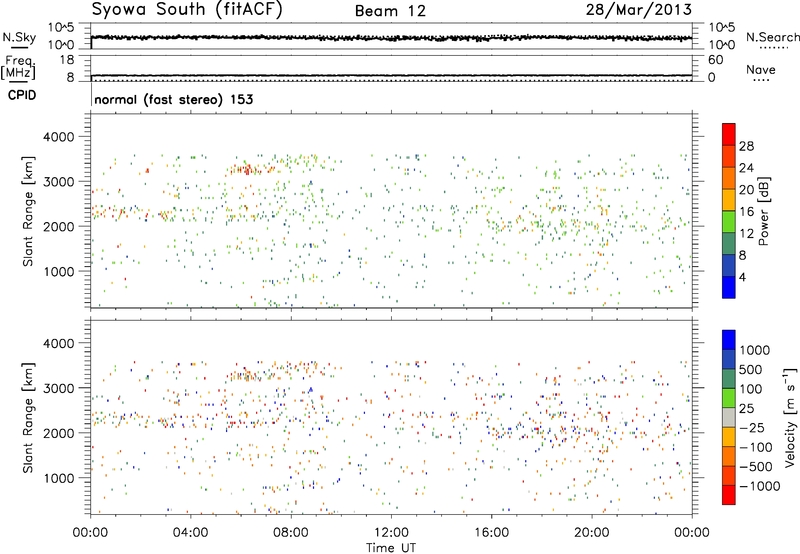Click the 'Beam 12' label
800x554 pixels.
tap(390, 11)
